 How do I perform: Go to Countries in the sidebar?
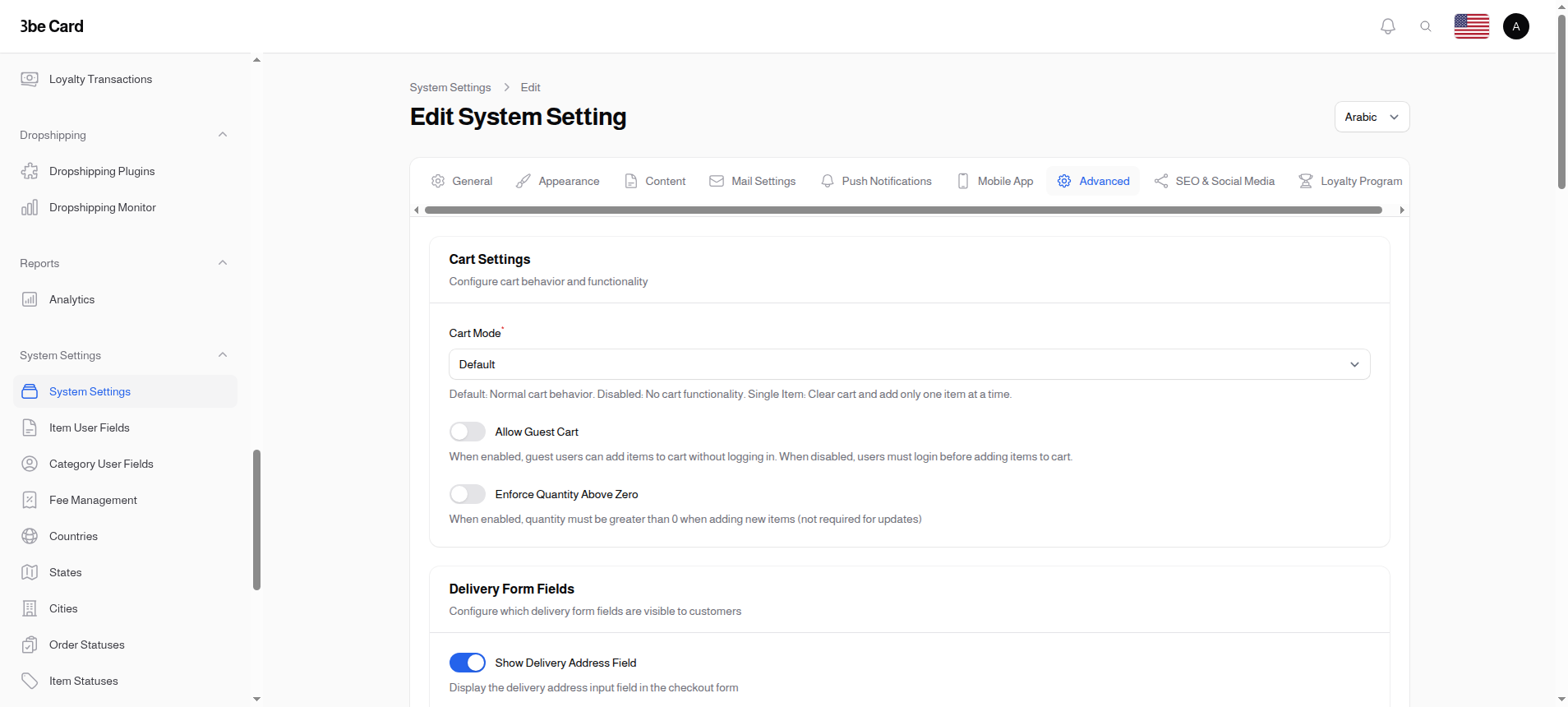pos(73,536)
